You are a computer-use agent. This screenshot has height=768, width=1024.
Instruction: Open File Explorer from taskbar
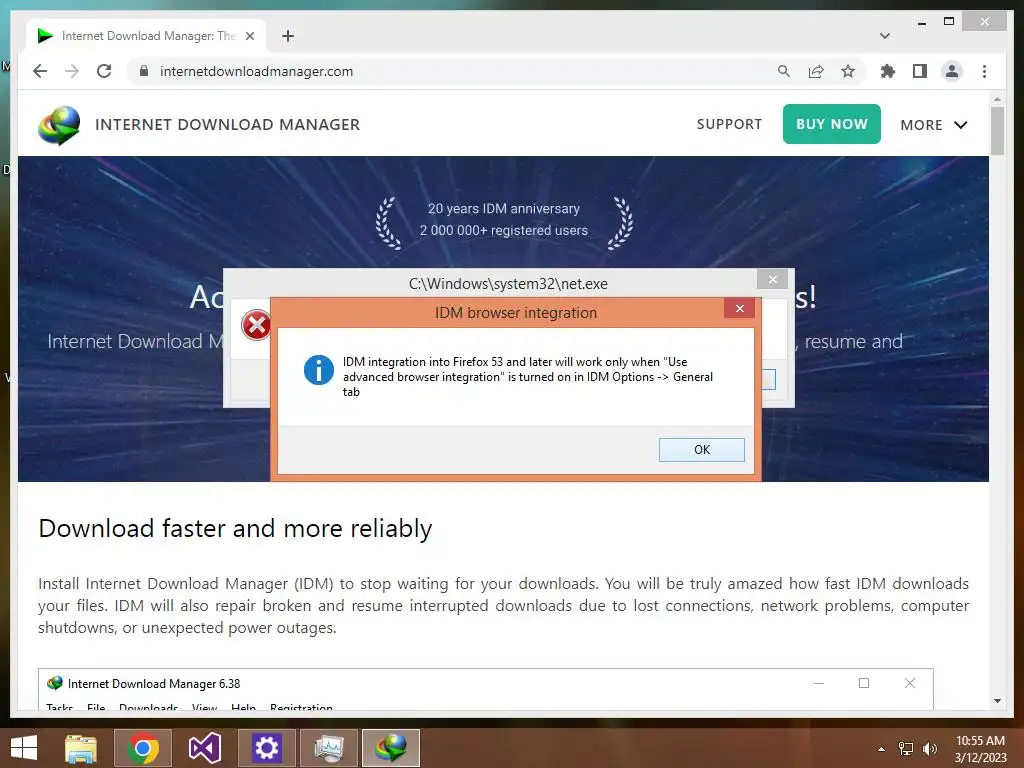[81, 748]
